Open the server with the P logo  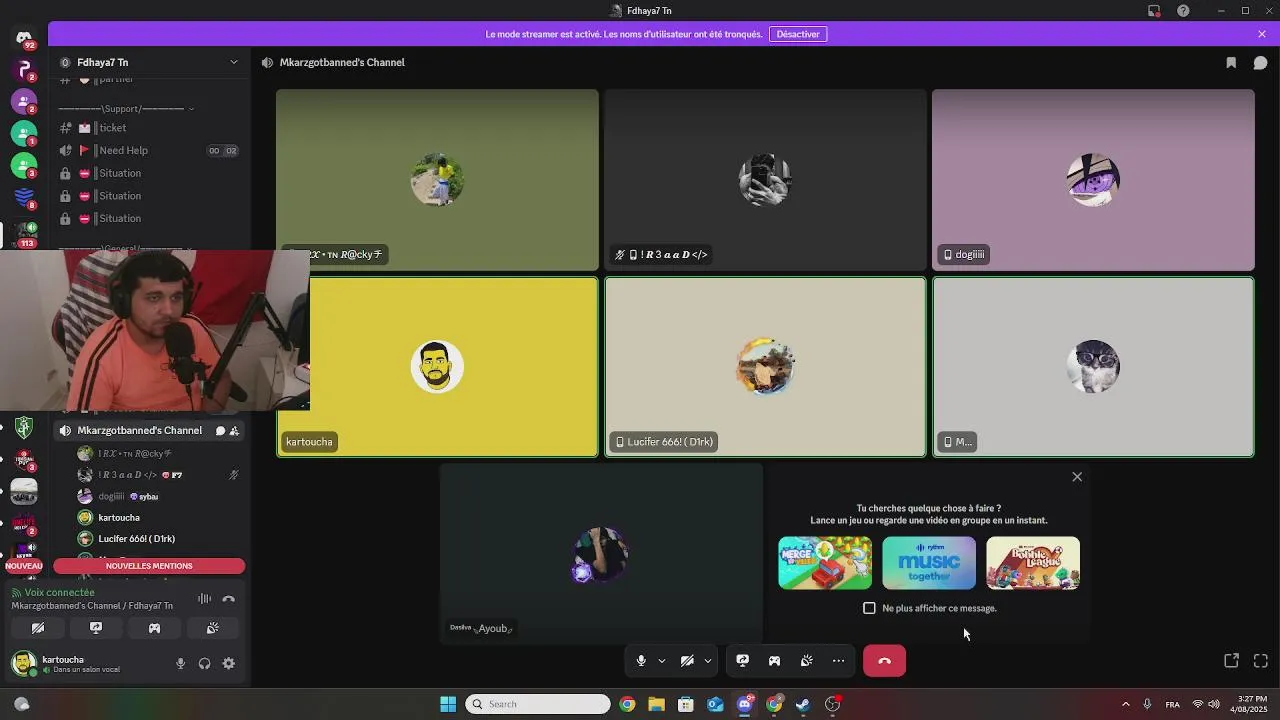pyautogui.click(x=24, y=70)
